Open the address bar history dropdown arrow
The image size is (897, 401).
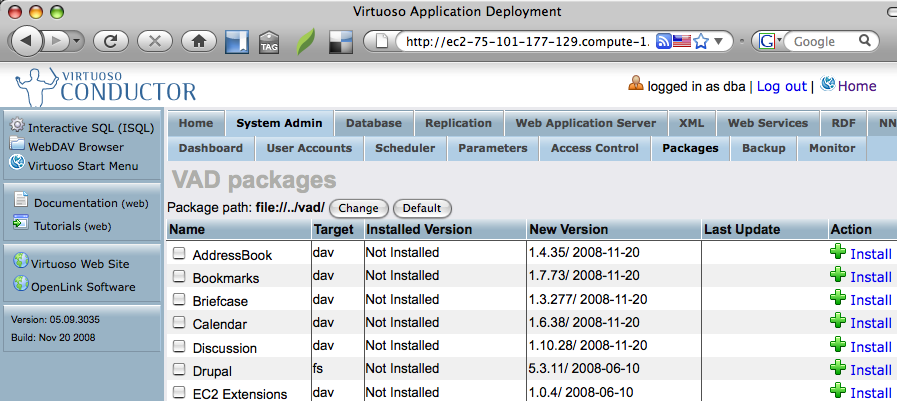click(x=720, y=42)
